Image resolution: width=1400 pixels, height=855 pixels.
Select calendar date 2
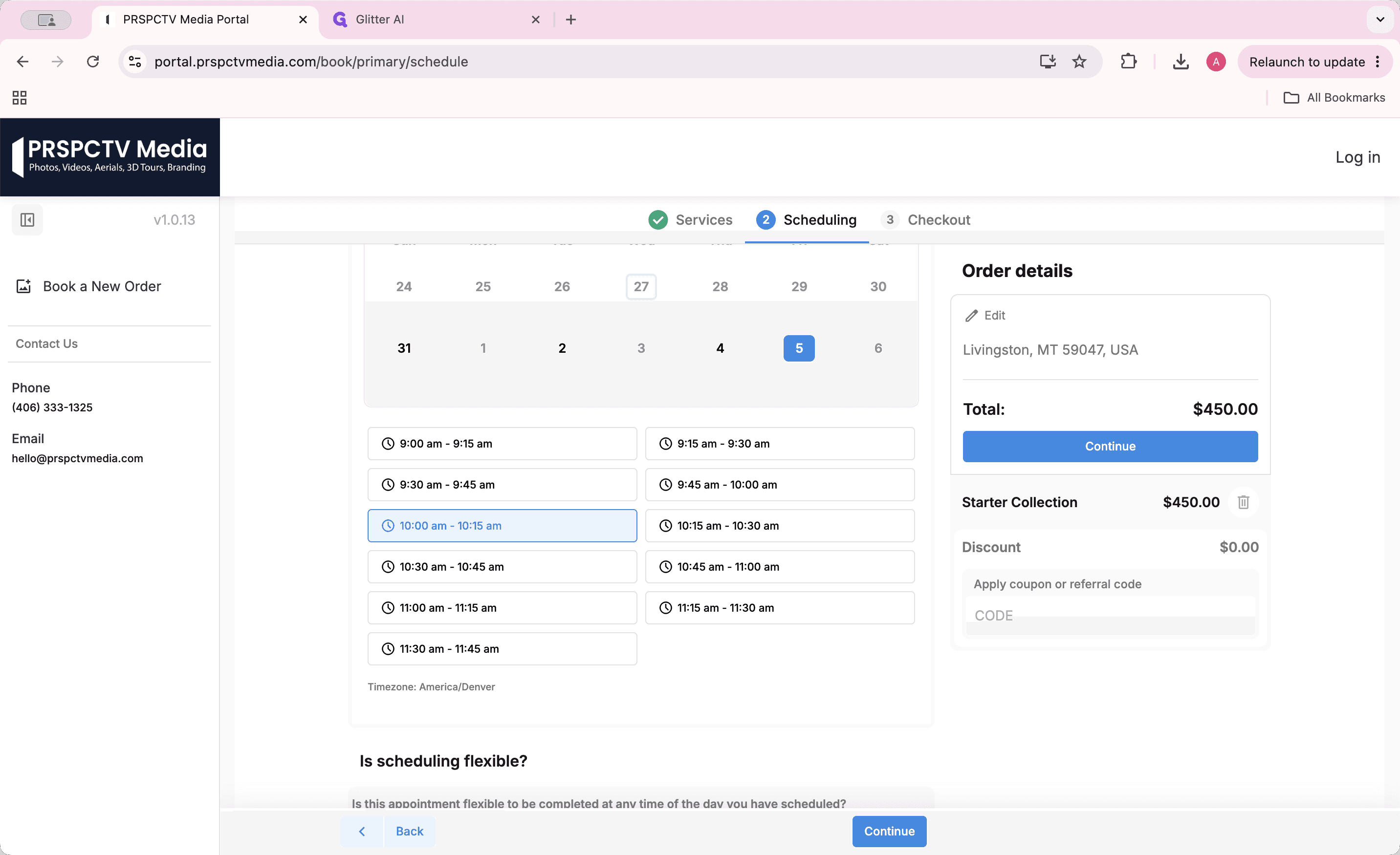click(562, 348)
